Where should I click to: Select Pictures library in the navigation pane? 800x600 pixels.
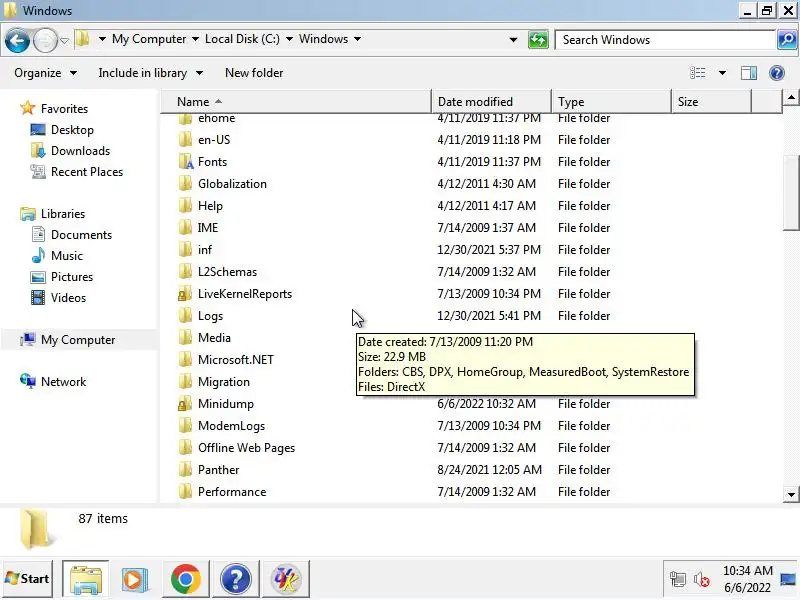coord(72,277)
